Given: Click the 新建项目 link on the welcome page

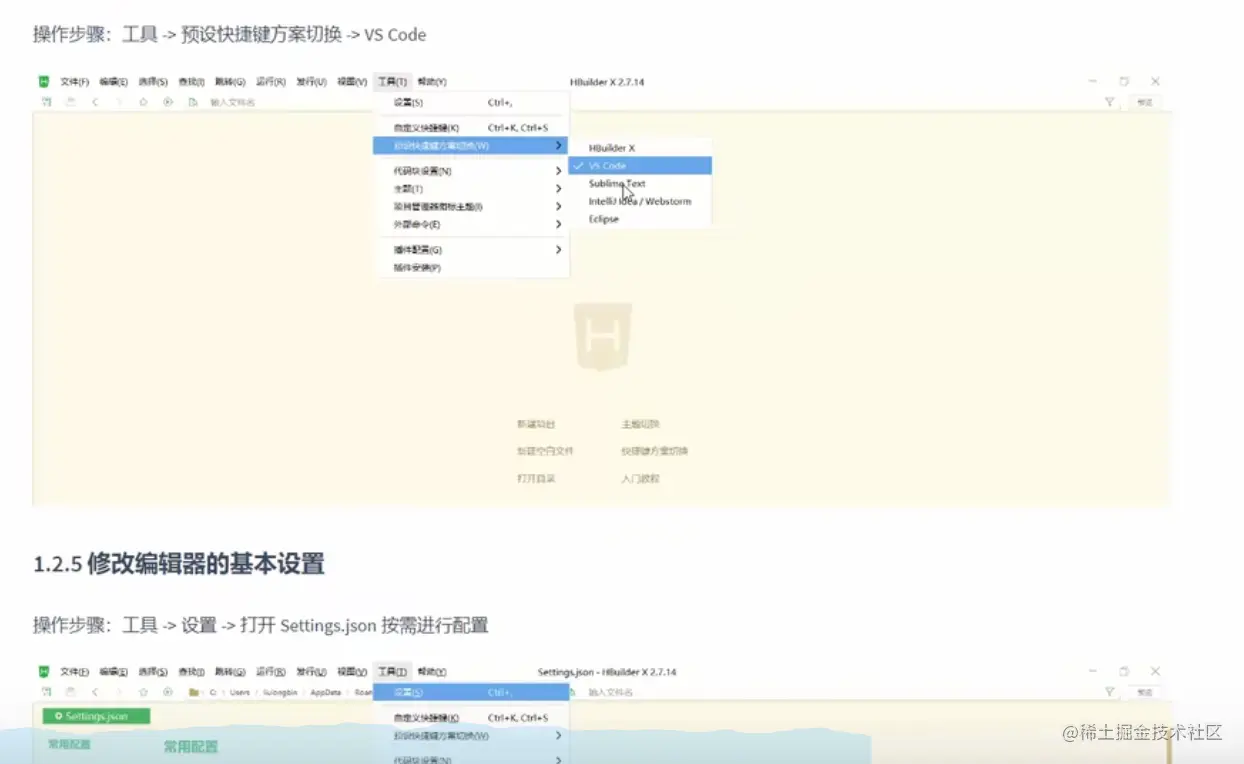Looking at the screenshot, I should [536, 424].
